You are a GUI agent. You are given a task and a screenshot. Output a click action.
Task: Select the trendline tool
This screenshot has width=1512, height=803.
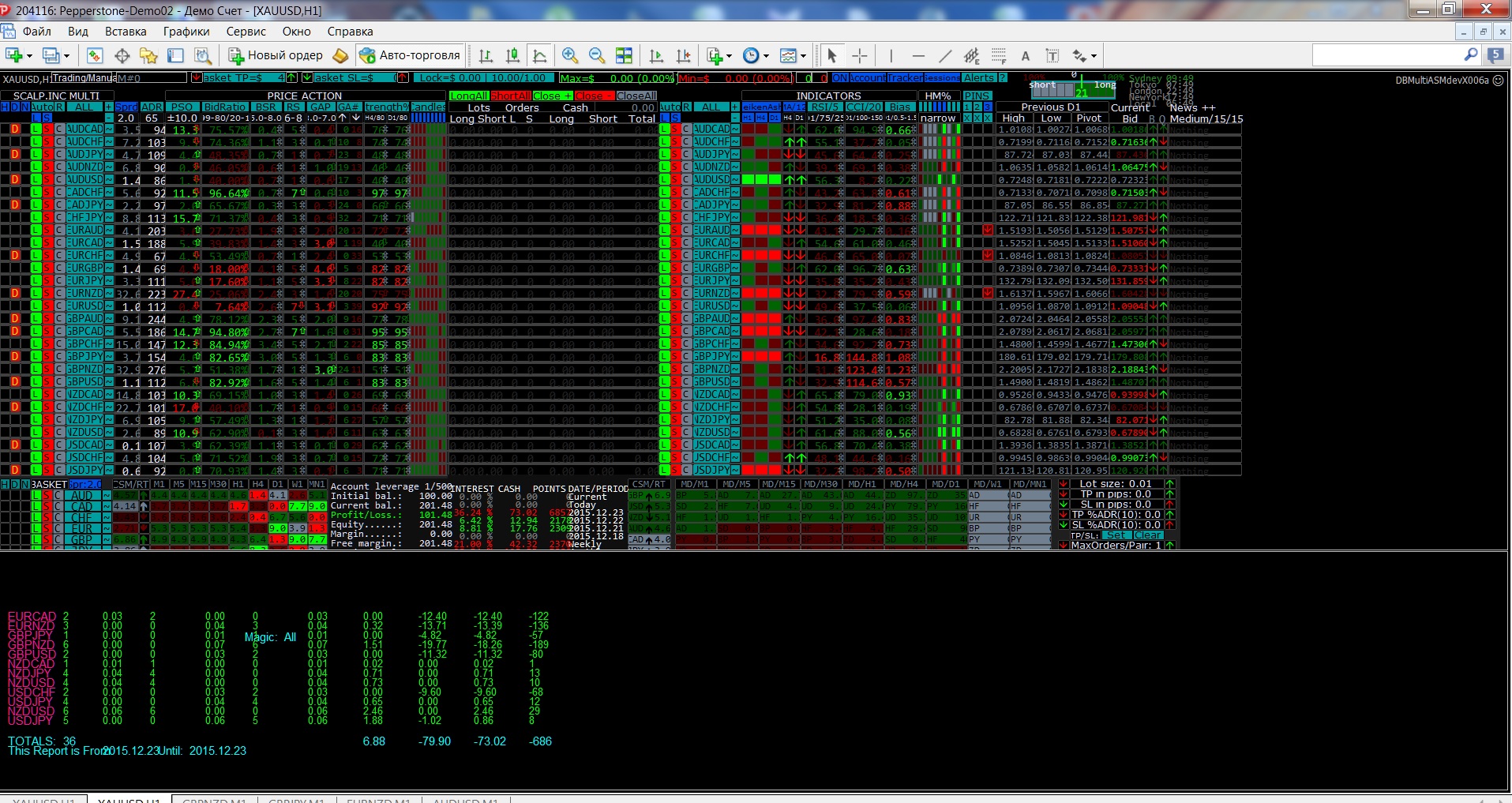tap(945, 55)
